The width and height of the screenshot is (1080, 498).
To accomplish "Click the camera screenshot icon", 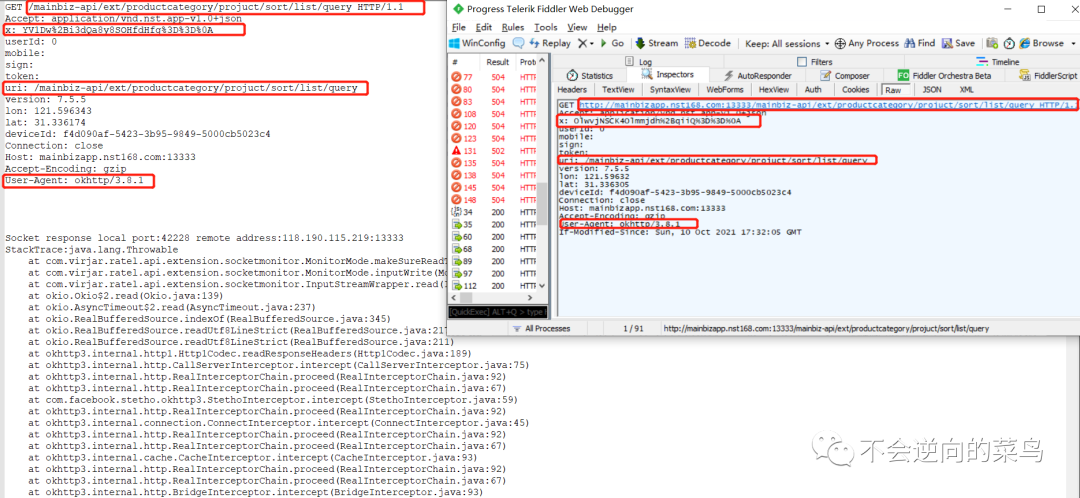I will (x=992, y=43).
